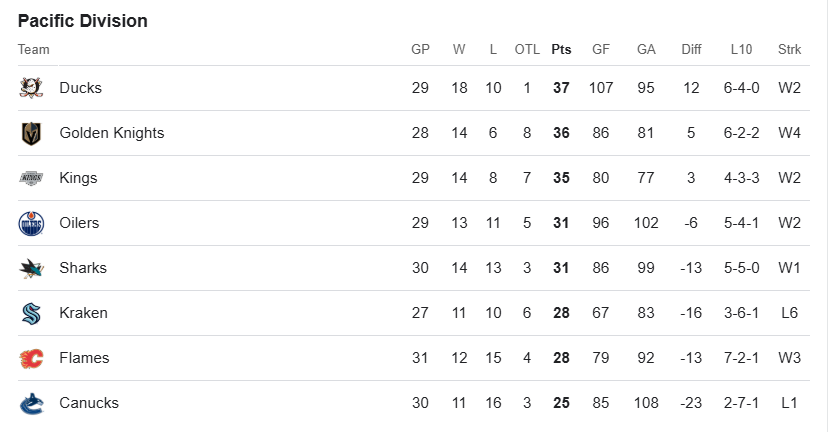Click the Vancouver Canucks logo
Viewport: 828px width, 432px height.
(31, 403)
